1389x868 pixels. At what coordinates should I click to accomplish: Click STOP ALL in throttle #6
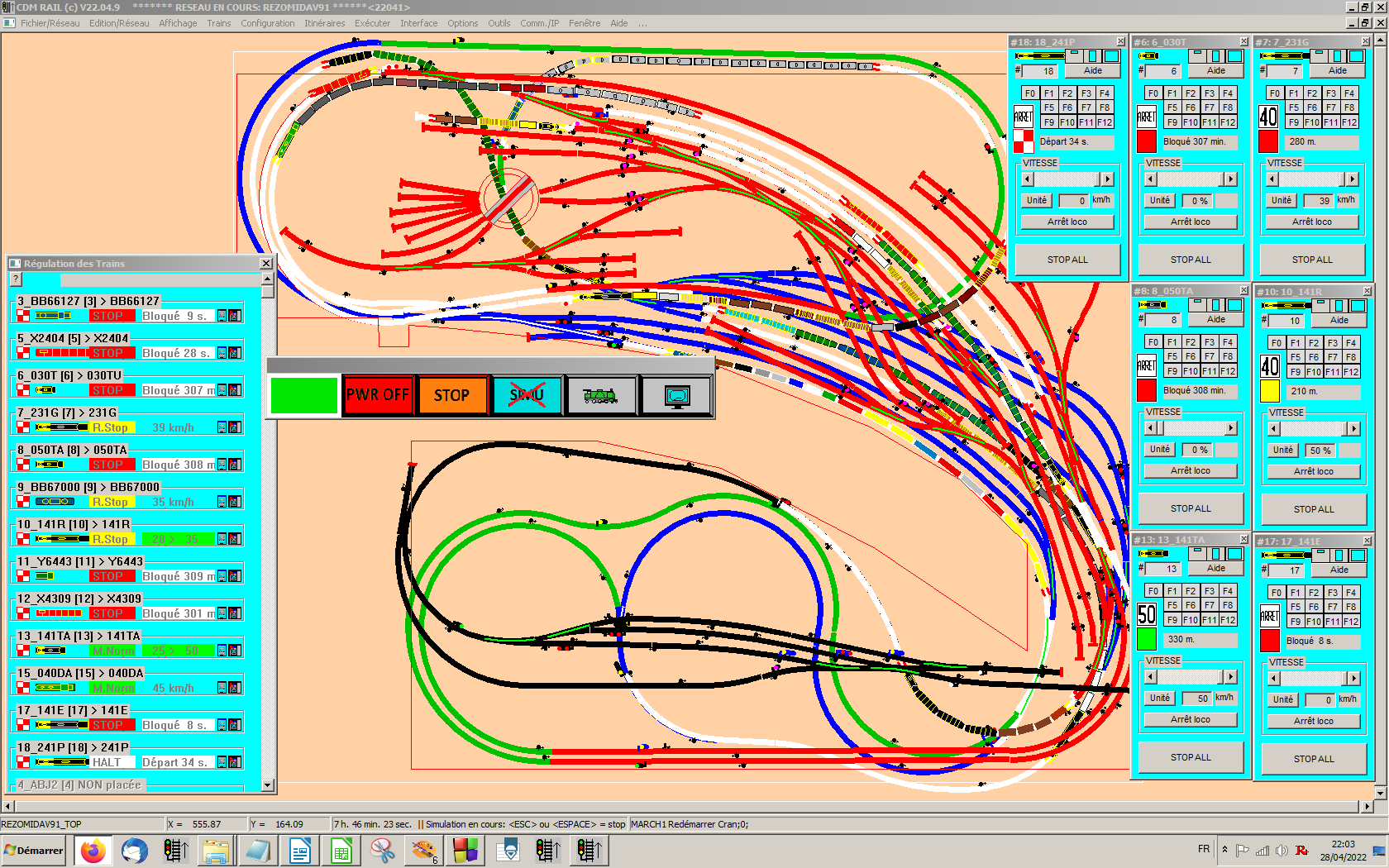click(x=1191, y=260)
